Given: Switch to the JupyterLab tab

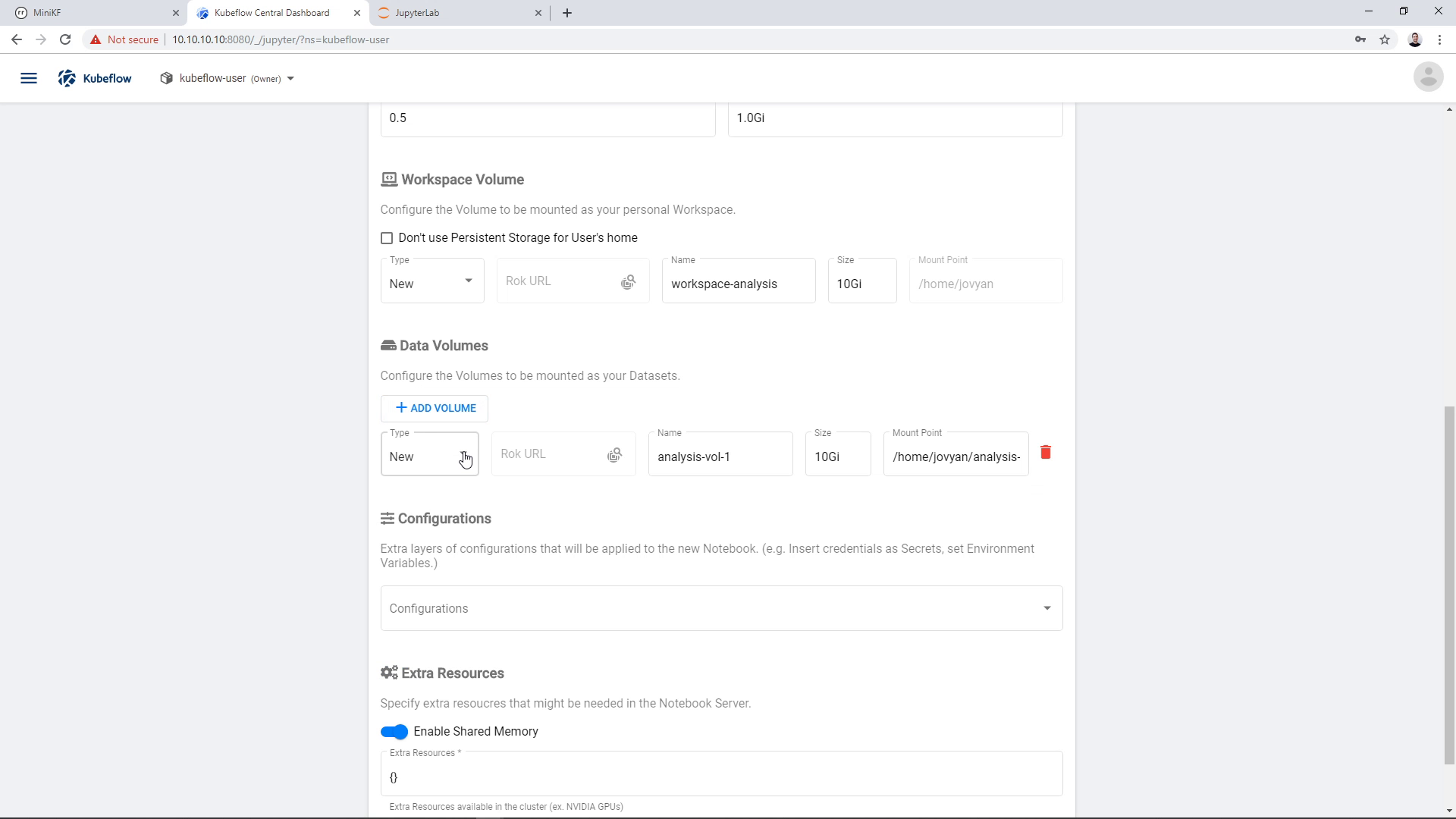Looking at the screenshot, I should (x=460, y=13).
